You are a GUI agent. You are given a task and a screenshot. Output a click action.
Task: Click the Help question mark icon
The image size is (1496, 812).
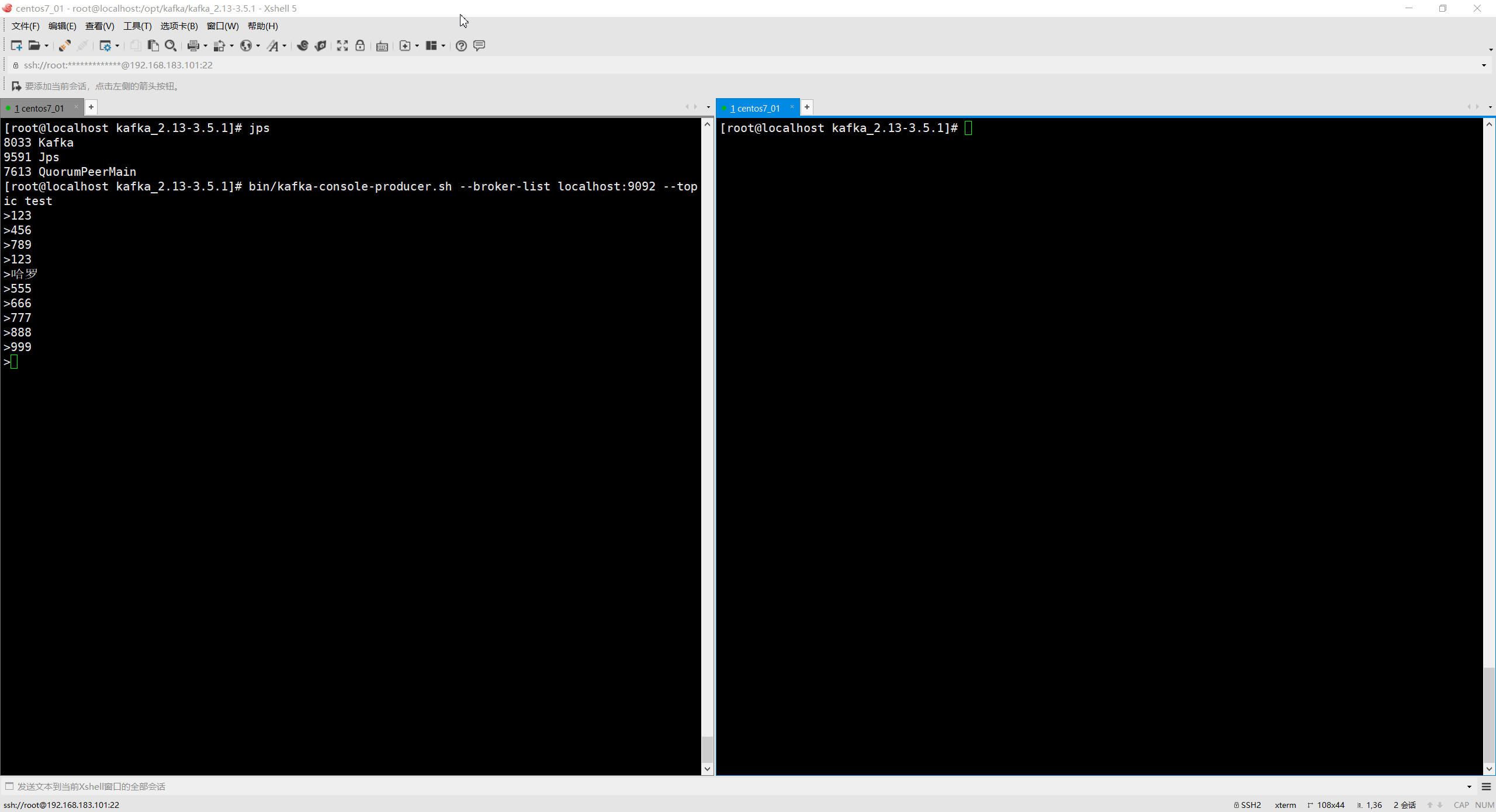point(461,46)
